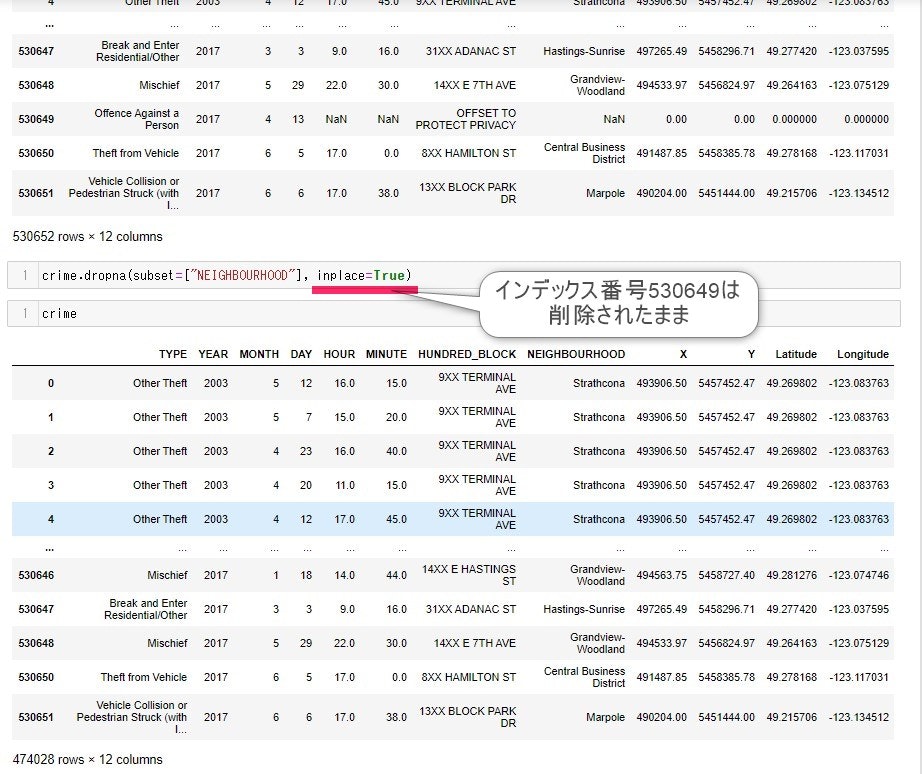
Task: Select the HOUR column header
Action: (x=339, y=354)
